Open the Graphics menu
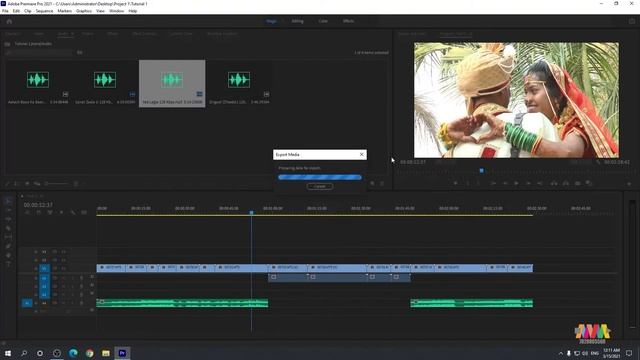 click(84, 11)
